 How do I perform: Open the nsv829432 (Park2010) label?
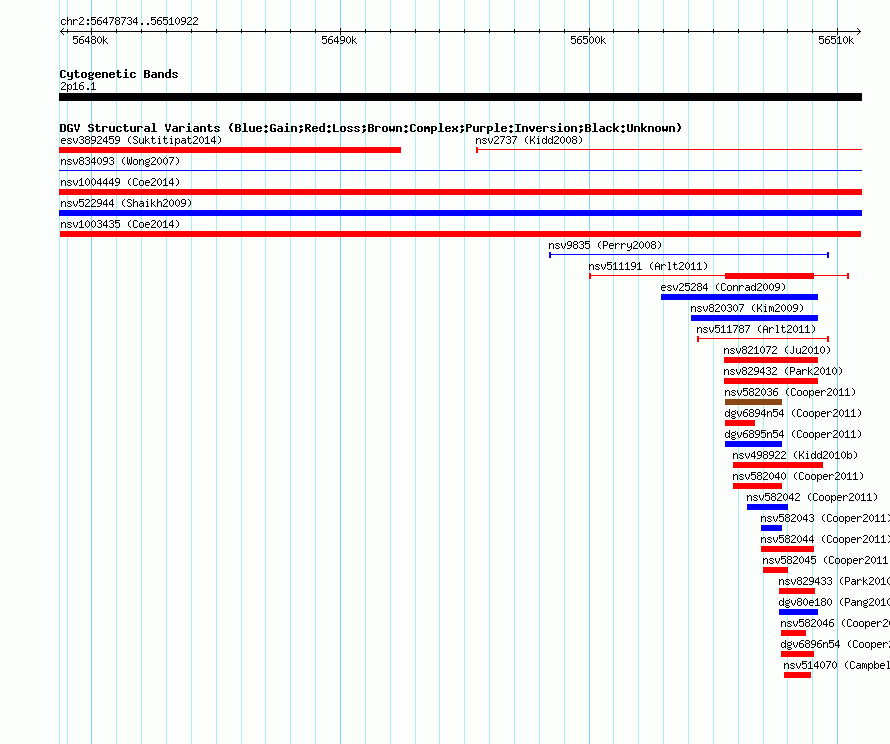pyautogui.click(x=783, y=371)
